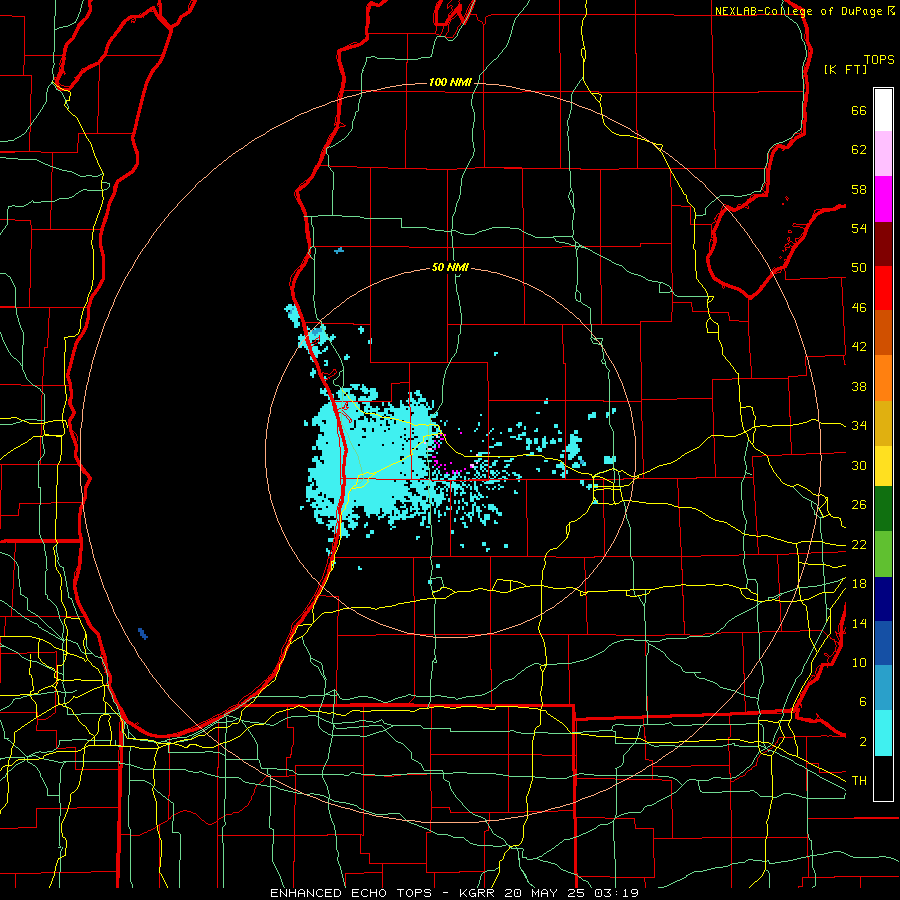This screenshot has height=900, width=900.
Task: Click the 38 legend value
Action: coord(859,386)
